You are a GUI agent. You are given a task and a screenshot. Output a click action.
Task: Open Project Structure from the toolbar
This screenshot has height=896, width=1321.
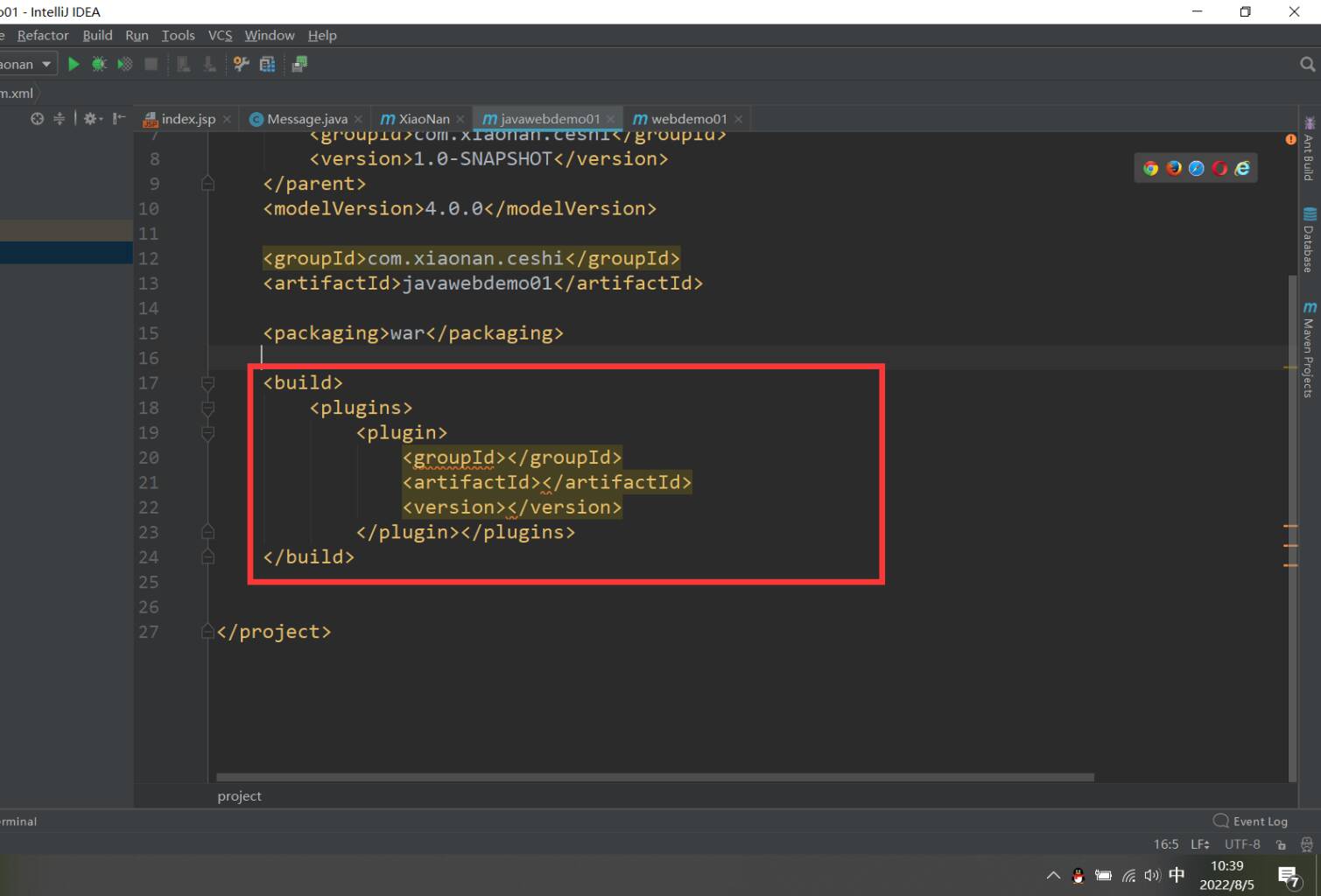[267, 64]
